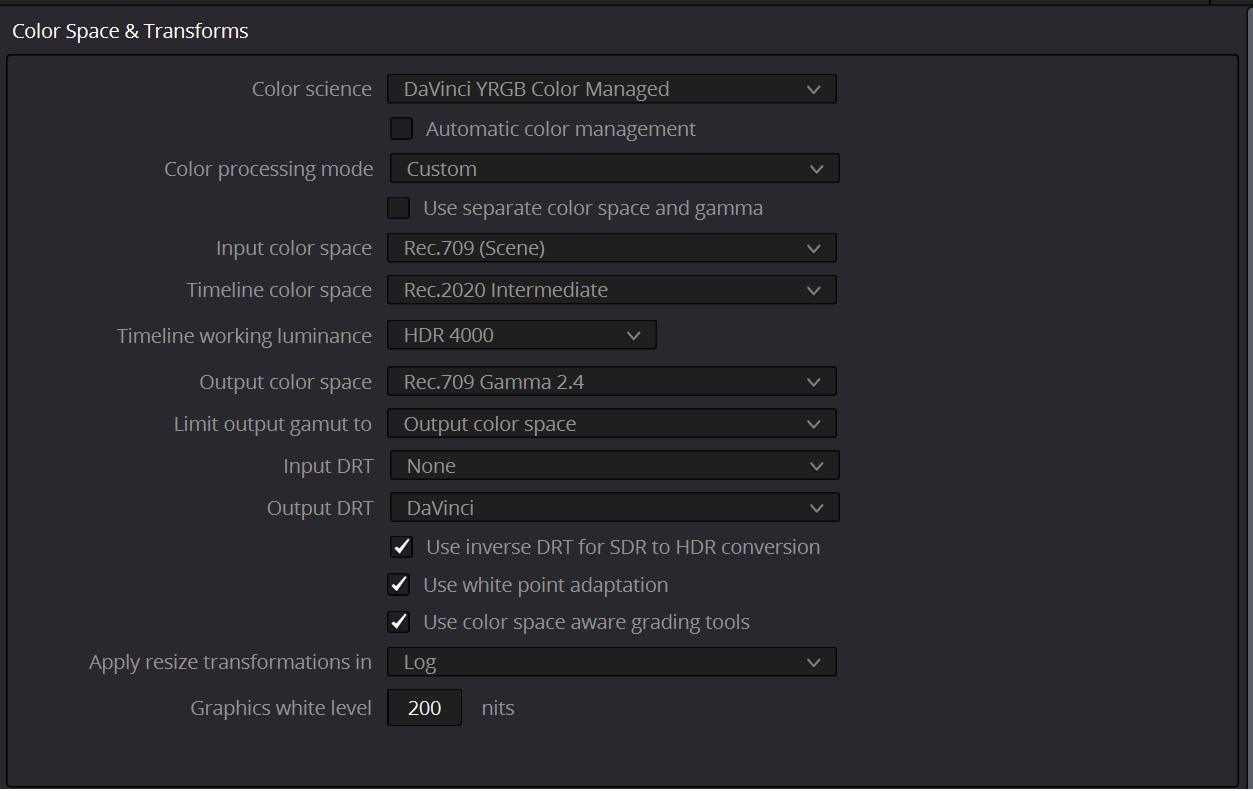Click the "Output color space" label text
This screenshot has width=1253, height=791.
[286, 382]
